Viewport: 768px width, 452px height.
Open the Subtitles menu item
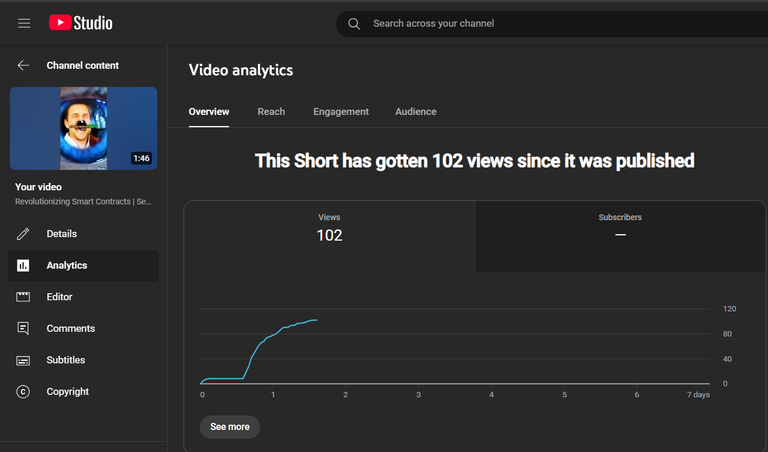pos(83,360)
